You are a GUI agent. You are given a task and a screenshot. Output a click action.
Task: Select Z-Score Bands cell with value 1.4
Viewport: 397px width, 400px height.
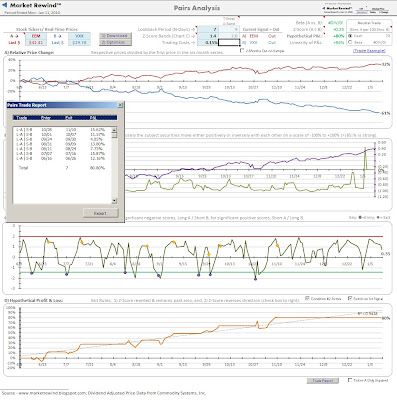click(x=208, y=36)
